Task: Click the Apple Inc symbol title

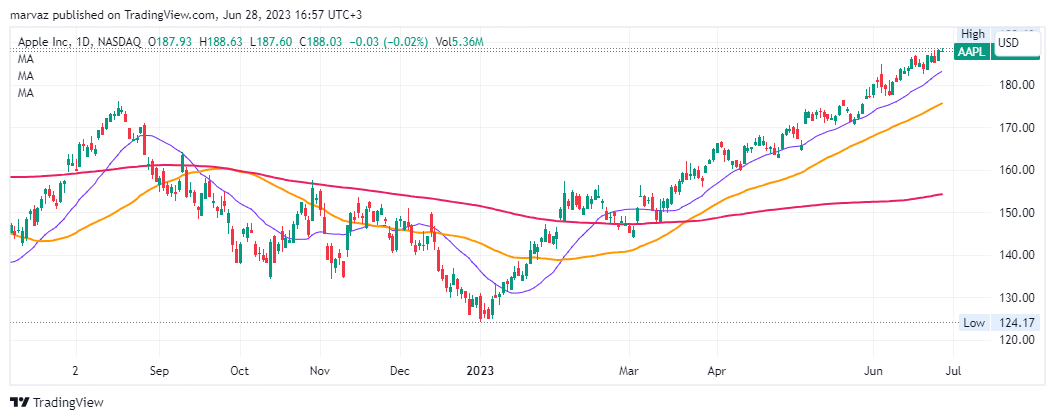Action: pyautogui.click(x=42, y=42)
